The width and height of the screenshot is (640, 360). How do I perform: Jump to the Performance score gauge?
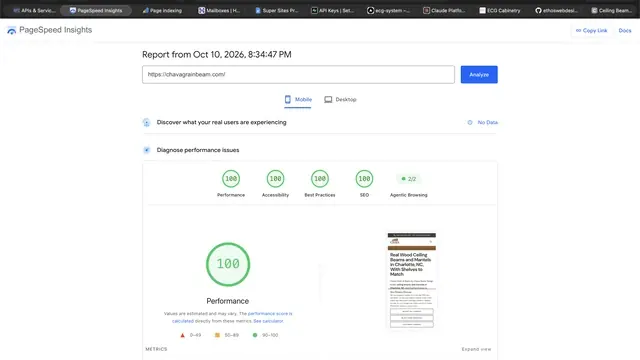point(231,179)
